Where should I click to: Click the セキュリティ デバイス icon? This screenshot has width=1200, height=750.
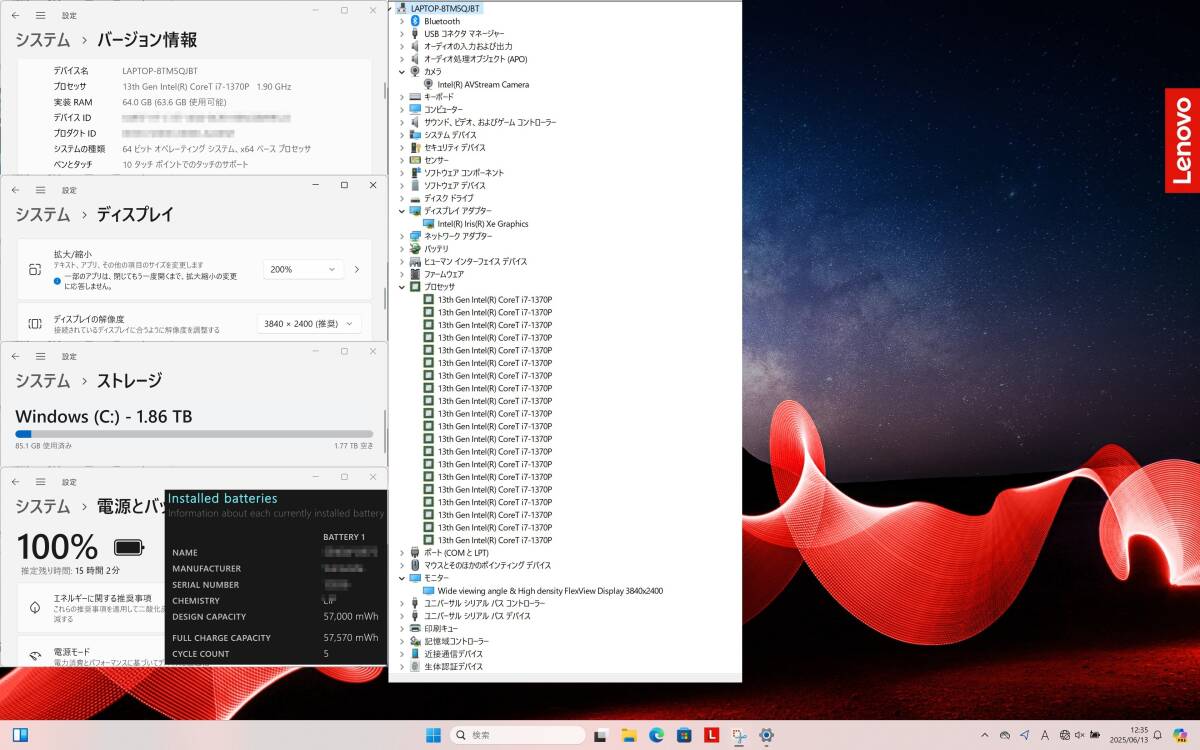pyautogui.click(x=415, y=148)
